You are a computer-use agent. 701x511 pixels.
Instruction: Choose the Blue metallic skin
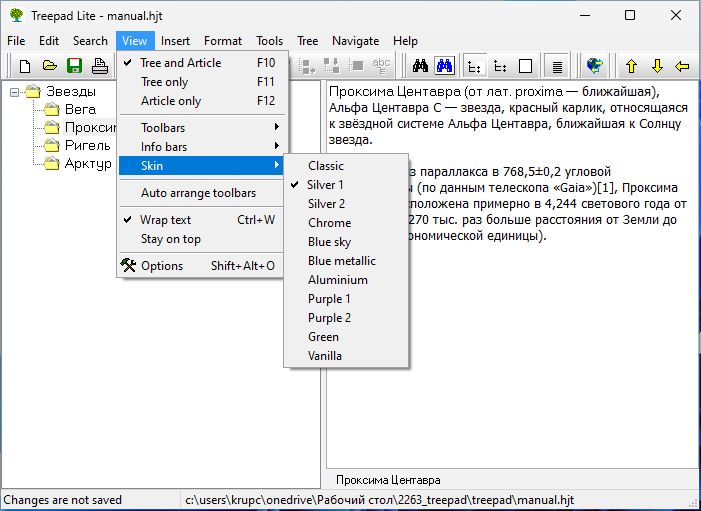(346, 261)
